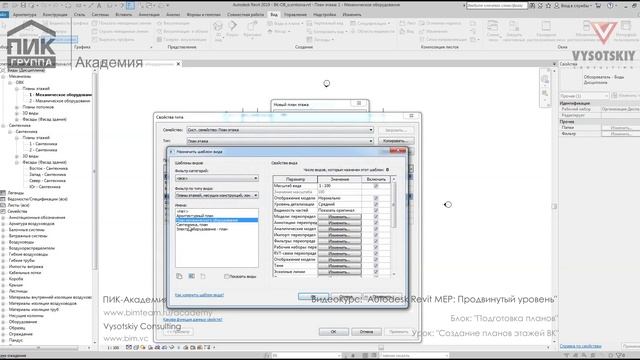Click the 'Изменить...' button for 'Модели: переопред'

click(339, 217)
